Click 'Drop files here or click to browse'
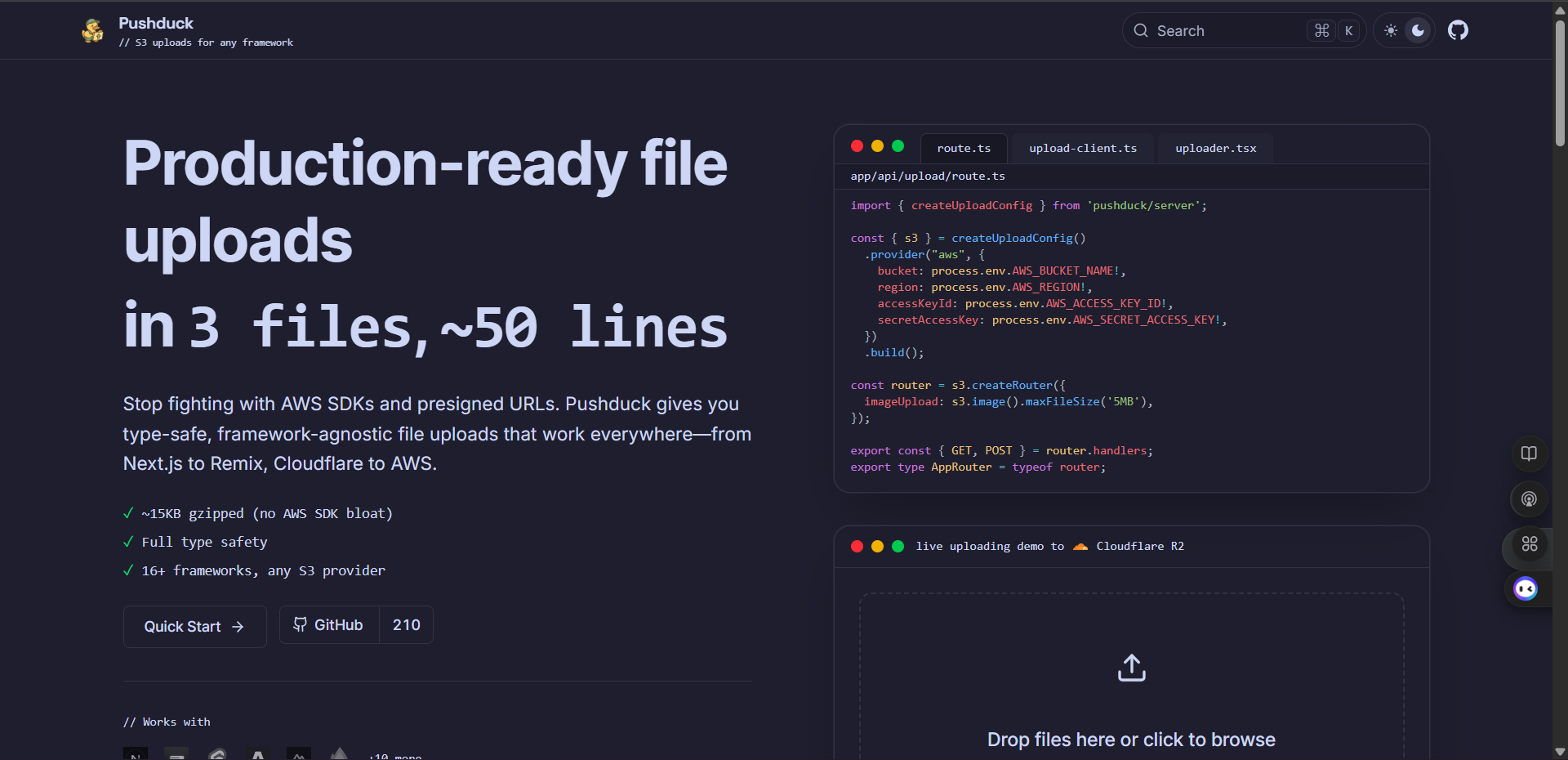Screen dimensions: 1568x760 (1131, 740)
